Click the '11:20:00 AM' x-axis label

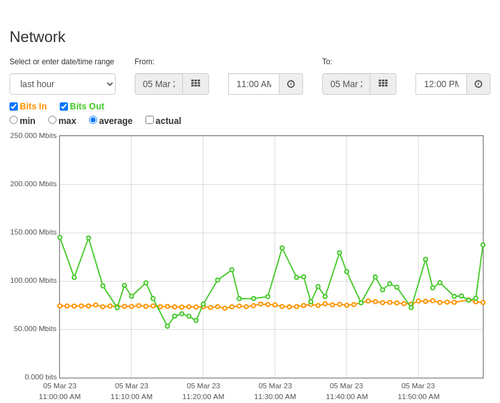tap(203, 397)
